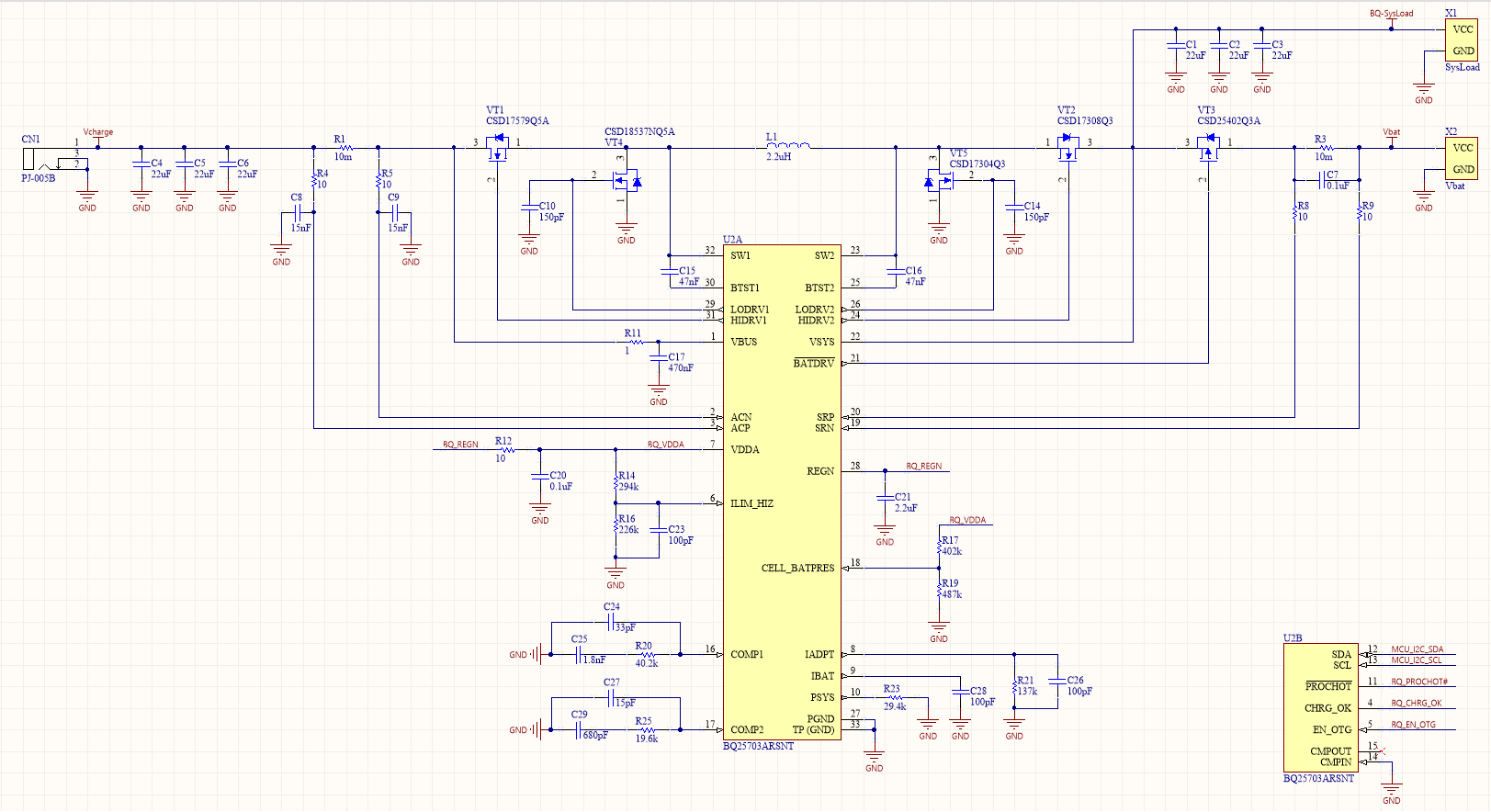The width and height of the screenshot is (1491, 812).
Task: Click the VSYS pin name on U2A
Action: pyautogui.click(x=821, y=342)
